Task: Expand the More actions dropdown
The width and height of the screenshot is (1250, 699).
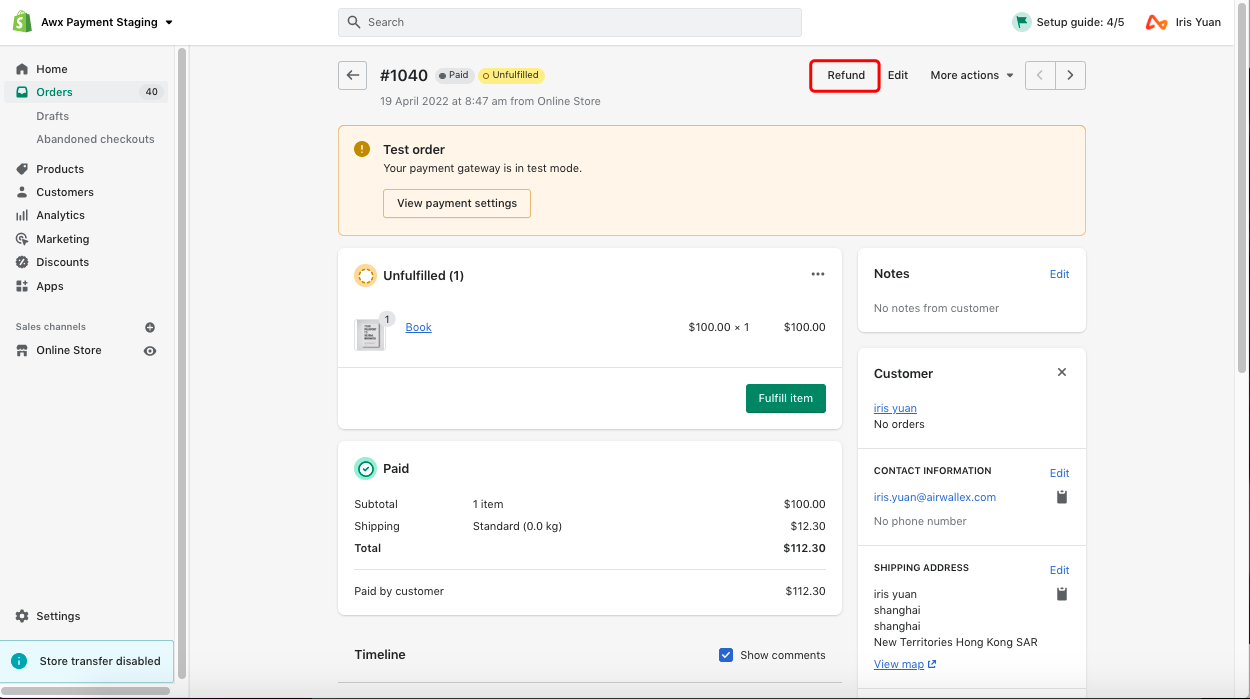Action: [x=971, y=76]
